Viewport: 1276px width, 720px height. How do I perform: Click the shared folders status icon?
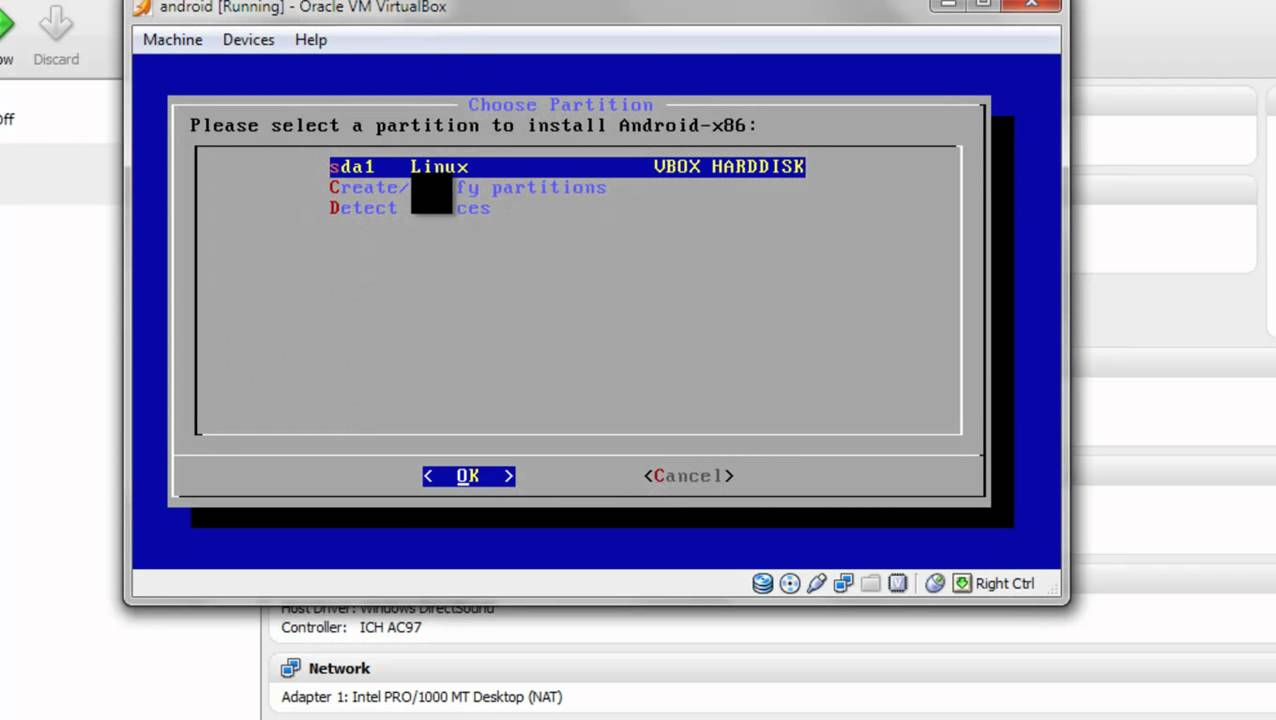click(x=871, y=583)
